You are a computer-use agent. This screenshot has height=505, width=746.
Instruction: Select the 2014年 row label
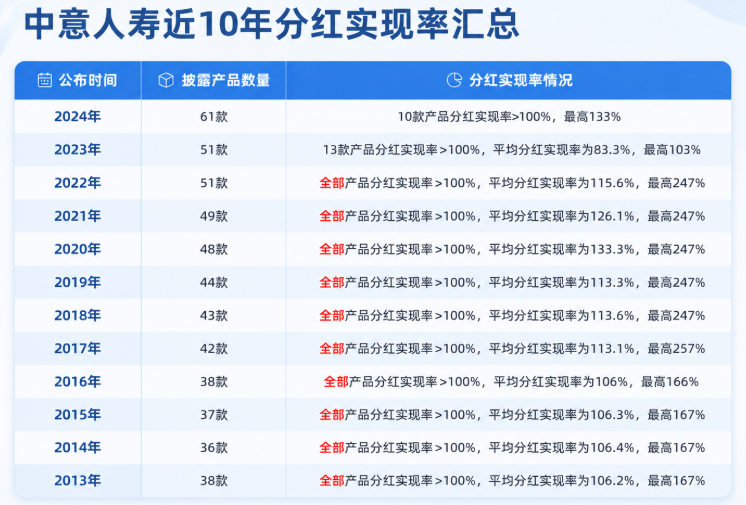point(78,447)
